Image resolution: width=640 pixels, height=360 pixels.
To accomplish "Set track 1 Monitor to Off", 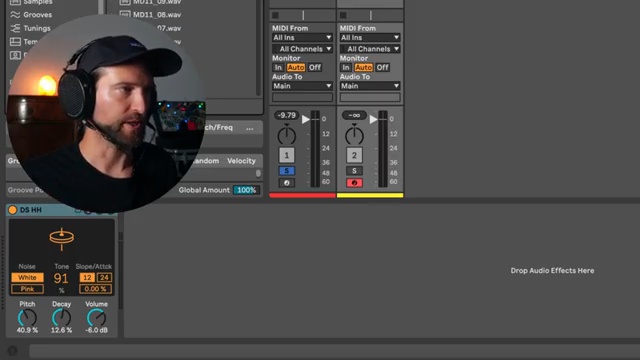I will (x=315, y=67).
